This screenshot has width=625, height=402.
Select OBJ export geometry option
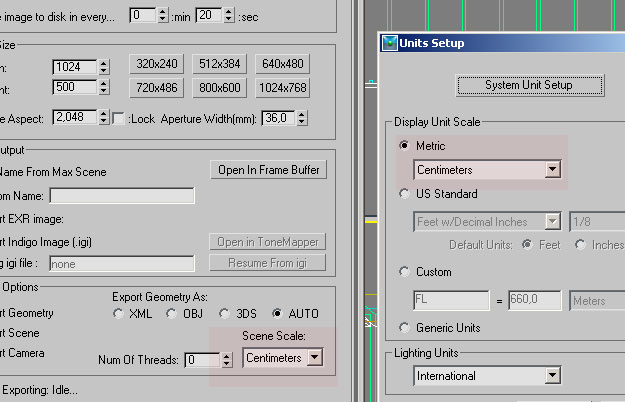tap(172, 313)
